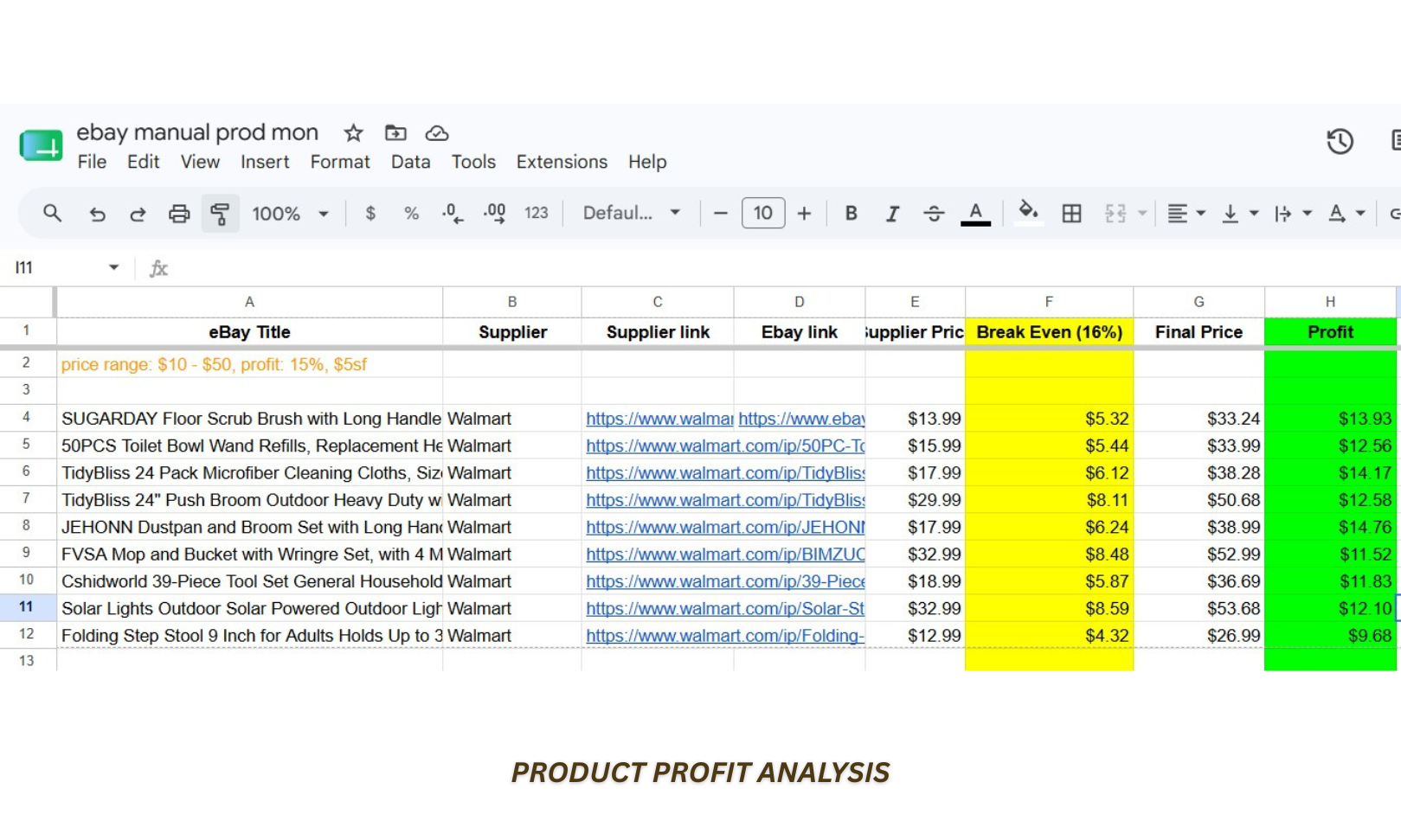This screenshot has width=1401, height=840.
Task: Open the Edit menu
Action: tap(143, 162)
